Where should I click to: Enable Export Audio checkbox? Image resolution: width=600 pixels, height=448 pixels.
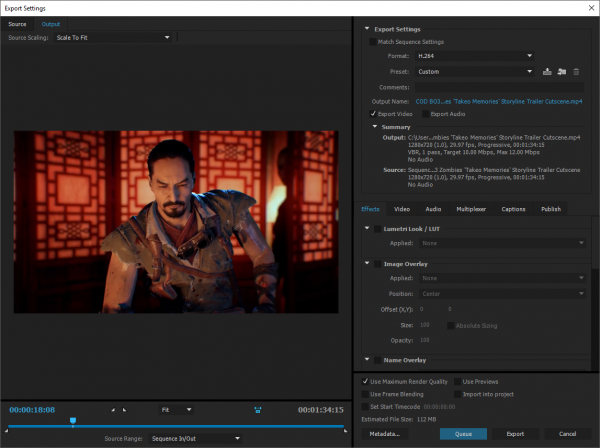(425, 114)
